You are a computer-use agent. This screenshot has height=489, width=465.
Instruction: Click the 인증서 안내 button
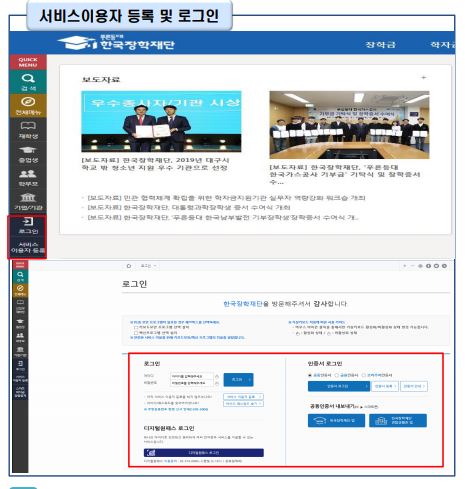pyautogui.click(x=414, y=386)
